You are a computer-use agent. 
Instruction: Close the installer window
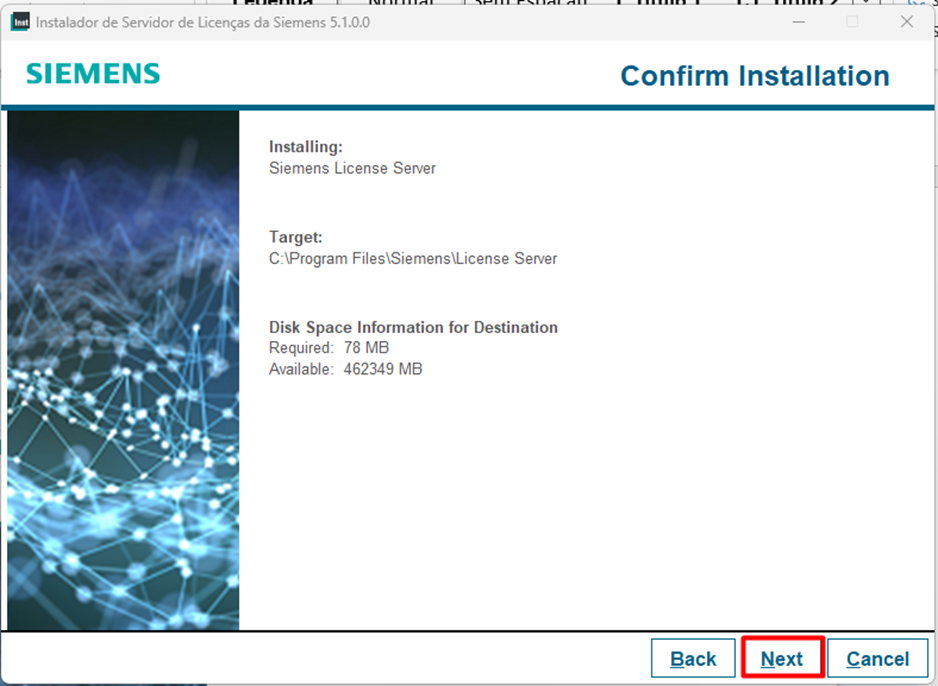(x=906, y=22)
